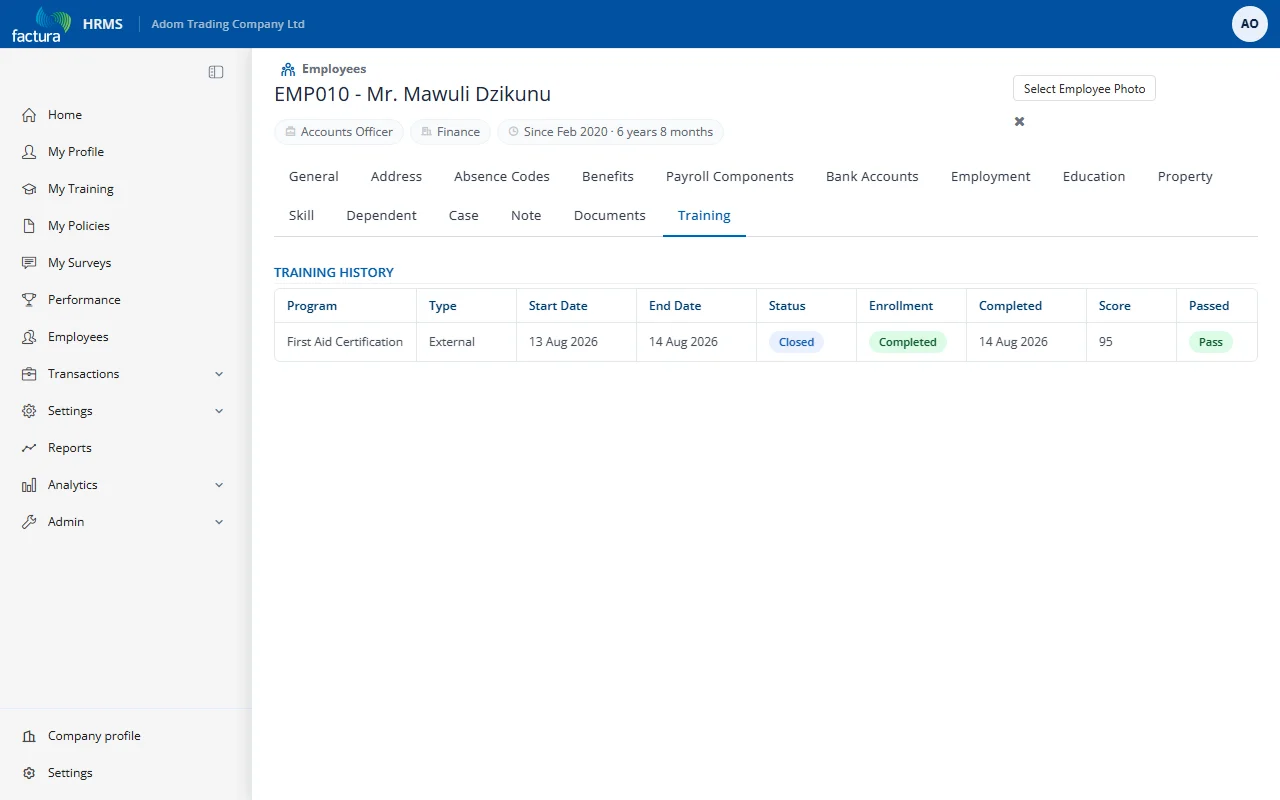Click the First Aid Certification cell
The image size is (1280, 800).
[345, 342]
